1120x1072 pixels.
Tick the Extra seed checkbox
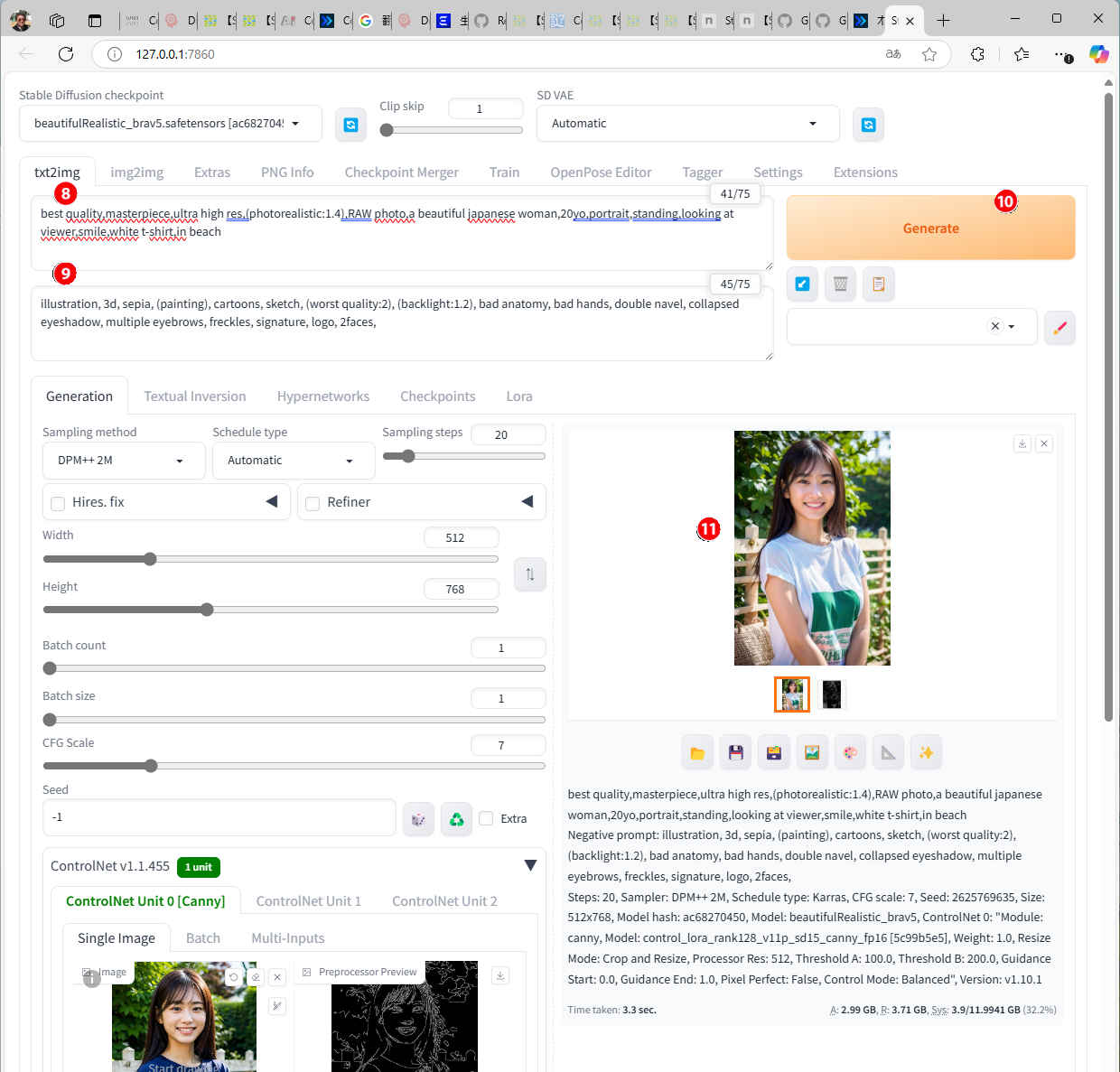coord(487,819)
